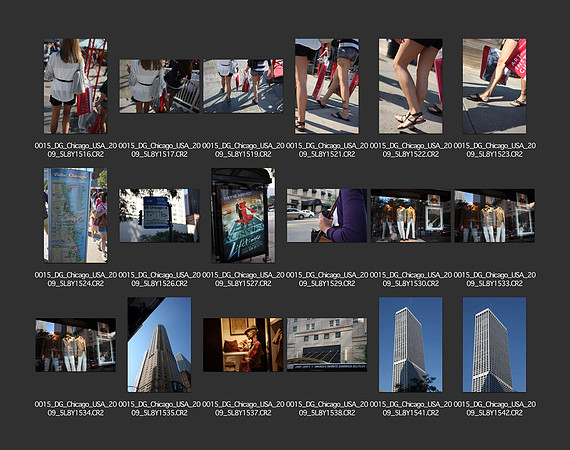The image size is (570, 450).
Task: Choose caption ending 5L8Y1538.CR2
Action: [x=327, y=409]
